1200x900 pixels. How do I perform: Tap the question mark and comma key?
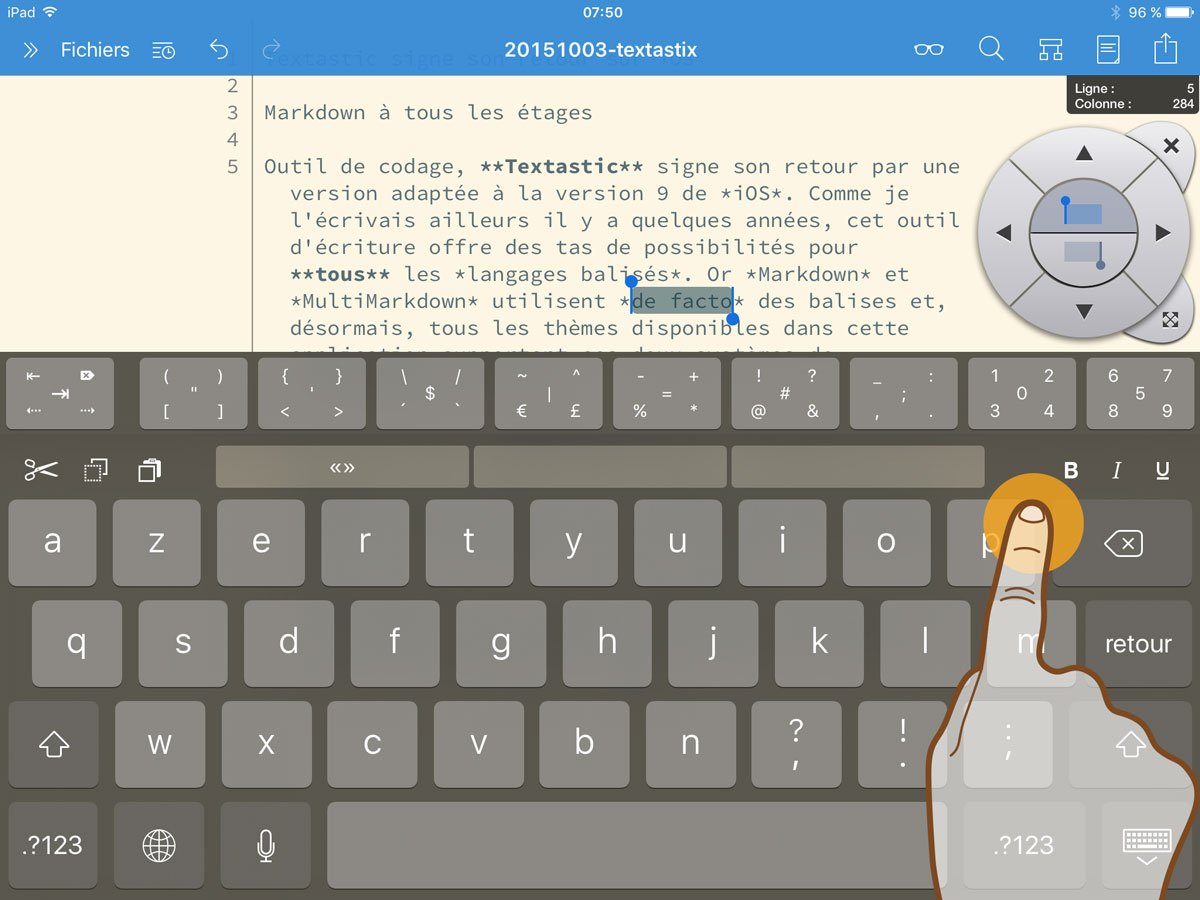pyautogui.click(x=796, y=743)
